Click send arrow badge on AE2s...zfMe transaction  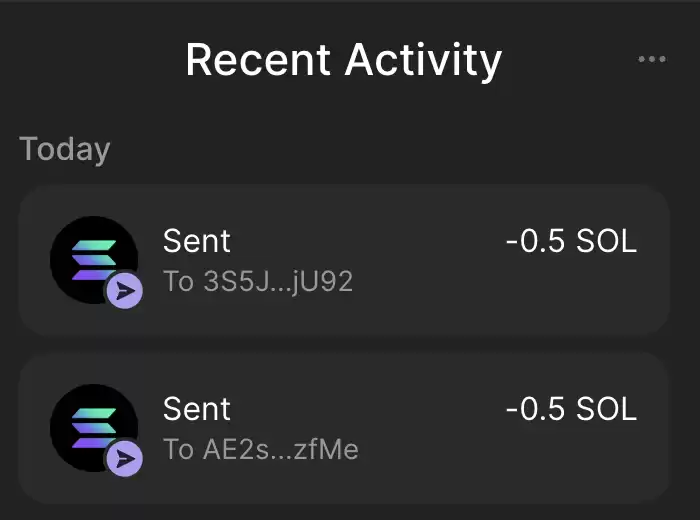coord(125,459)
